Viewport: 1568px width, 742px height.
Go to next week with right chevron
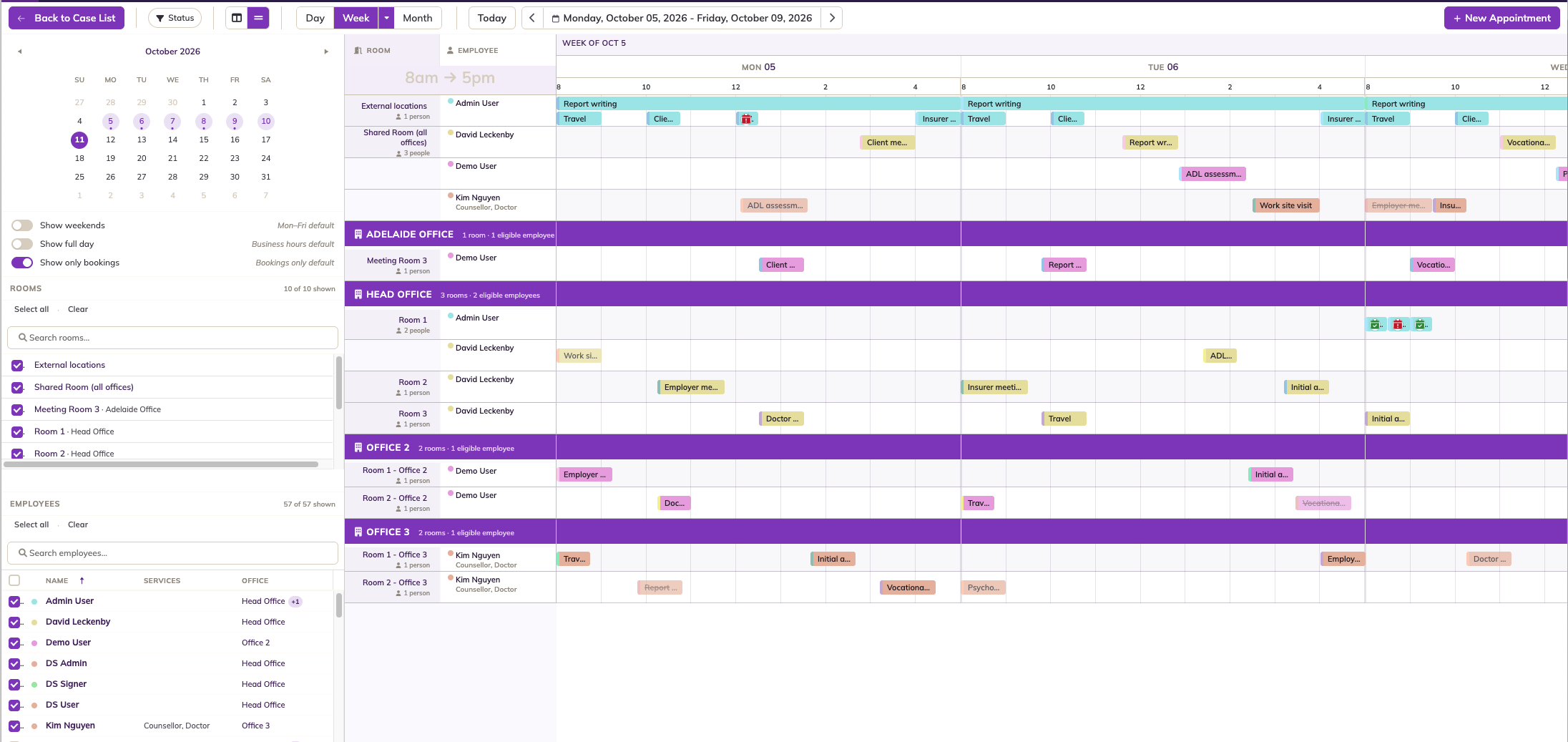pyautogui.click(x=832, y=18)
